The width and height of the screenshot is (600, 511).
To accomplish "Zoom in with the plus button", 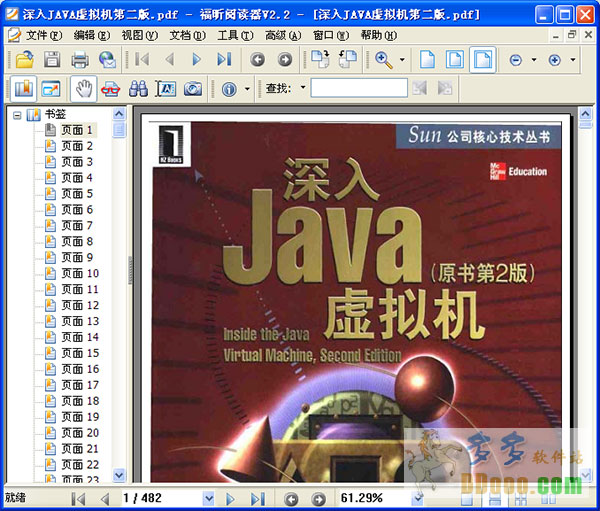I will click(554, 60).
